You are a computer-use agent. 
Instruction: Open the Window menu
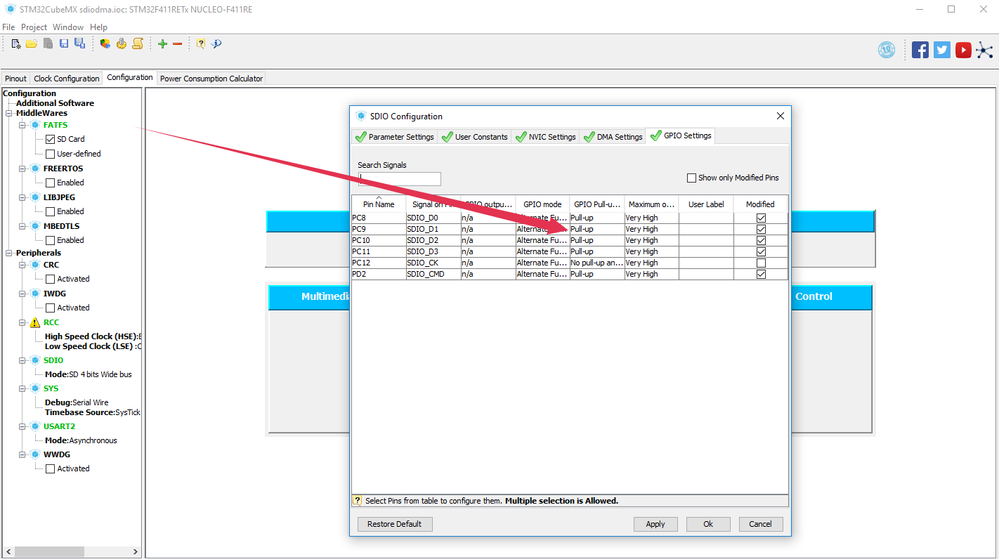68,27
